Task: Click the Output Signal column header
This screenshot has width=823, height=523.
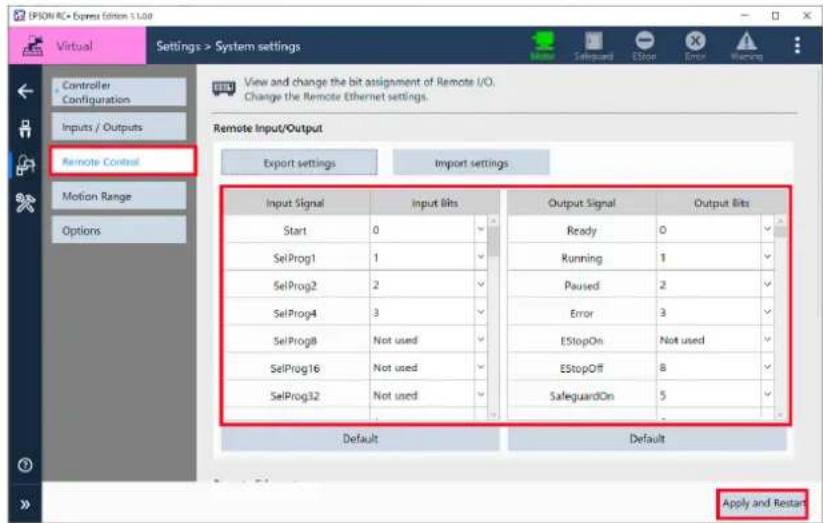Action: pos(582,203)
